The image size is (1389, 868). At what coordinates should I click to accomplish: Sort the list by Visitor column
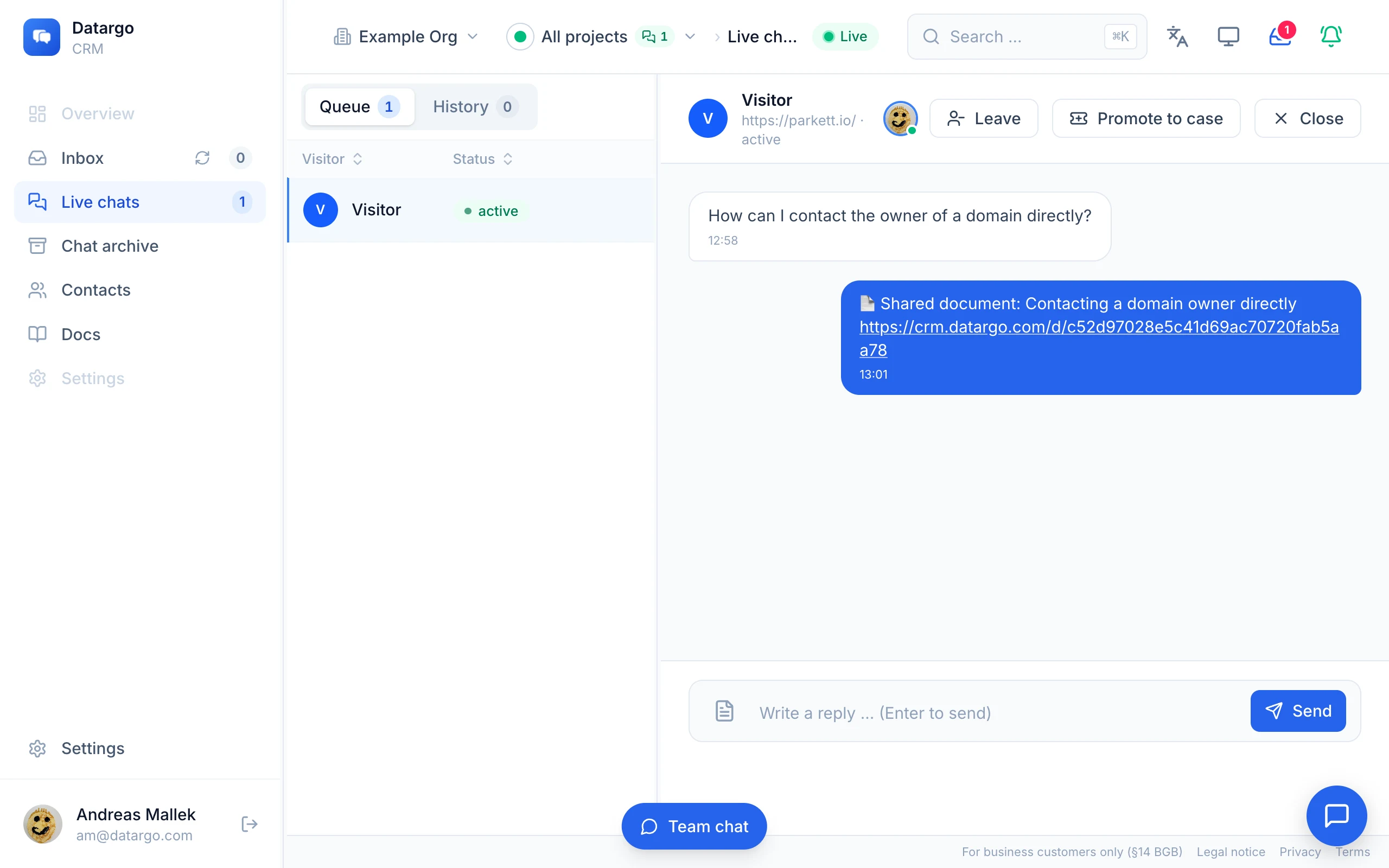point(332,159)
